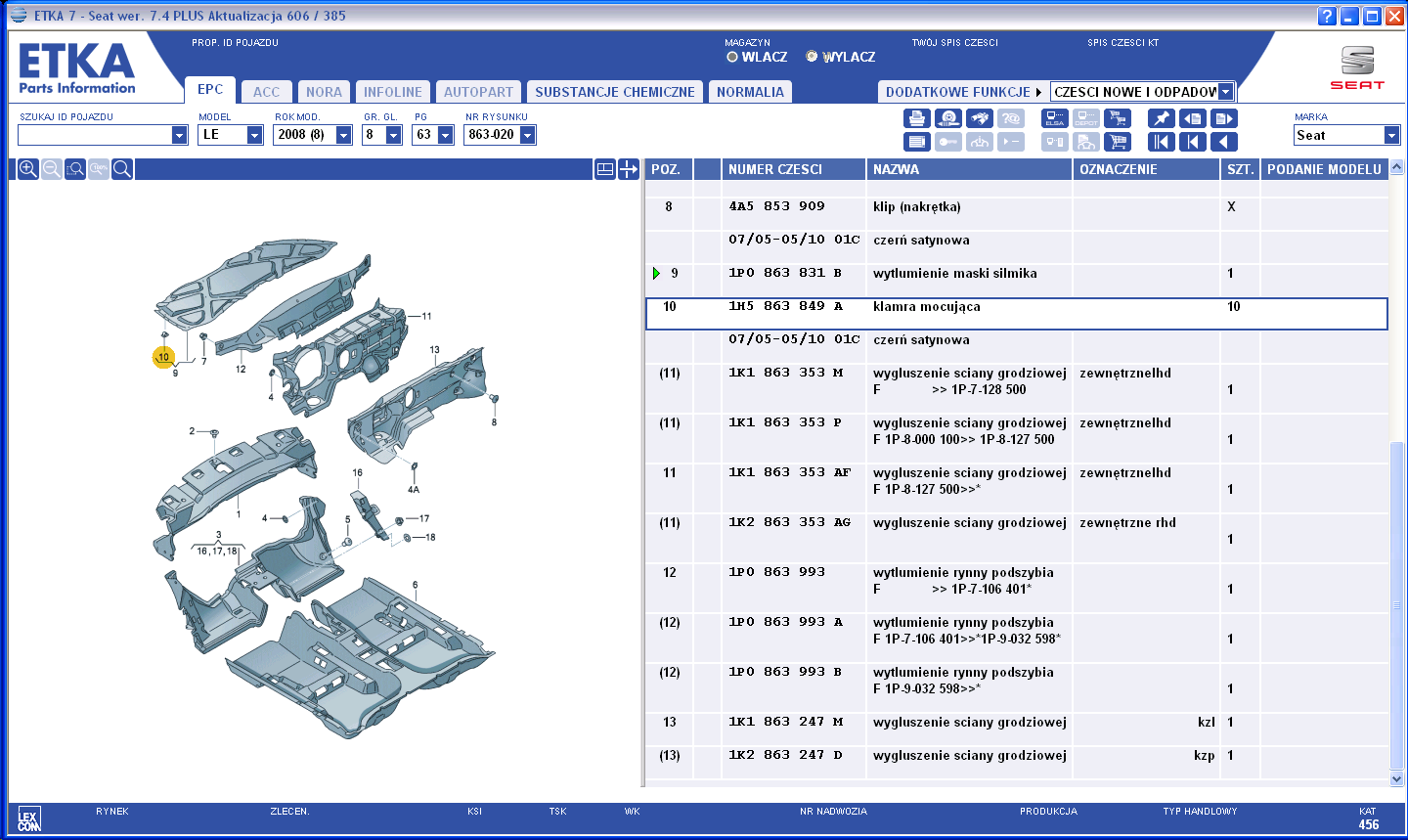Jump to first level with double-bar arrow
The height and width of the screenshot is (840, 1408).
[x=1161, y=142]
